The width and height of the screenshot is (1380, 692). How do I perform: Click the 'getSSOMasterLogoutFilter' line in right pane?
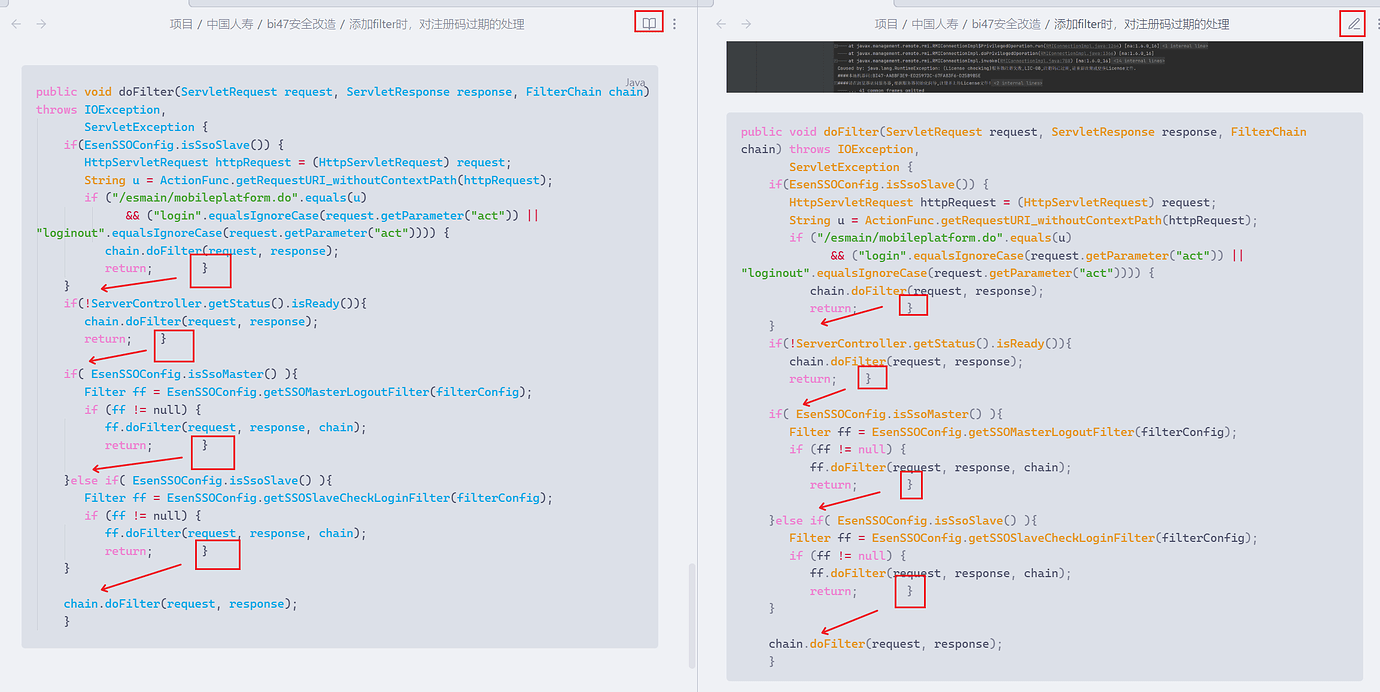(1013, 432)
